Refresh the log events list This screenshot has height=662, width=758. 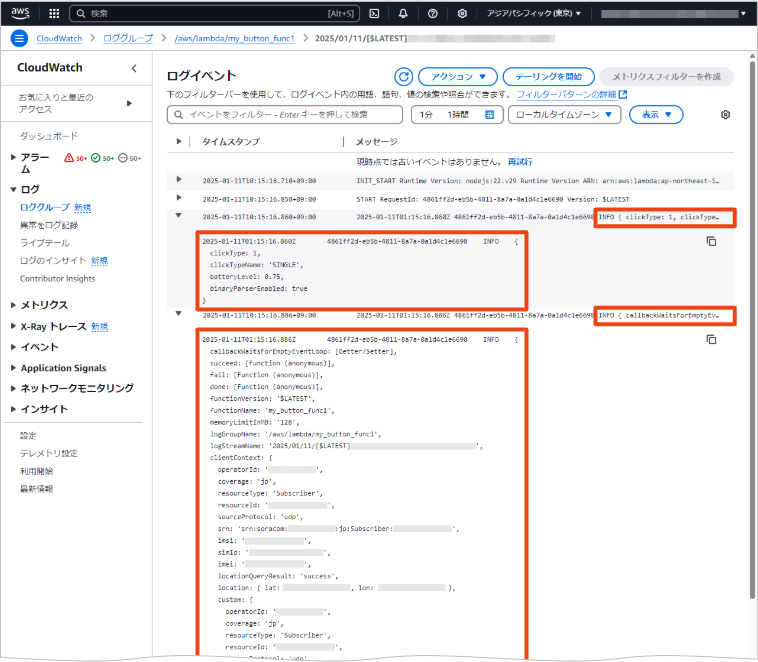point(404,76)
